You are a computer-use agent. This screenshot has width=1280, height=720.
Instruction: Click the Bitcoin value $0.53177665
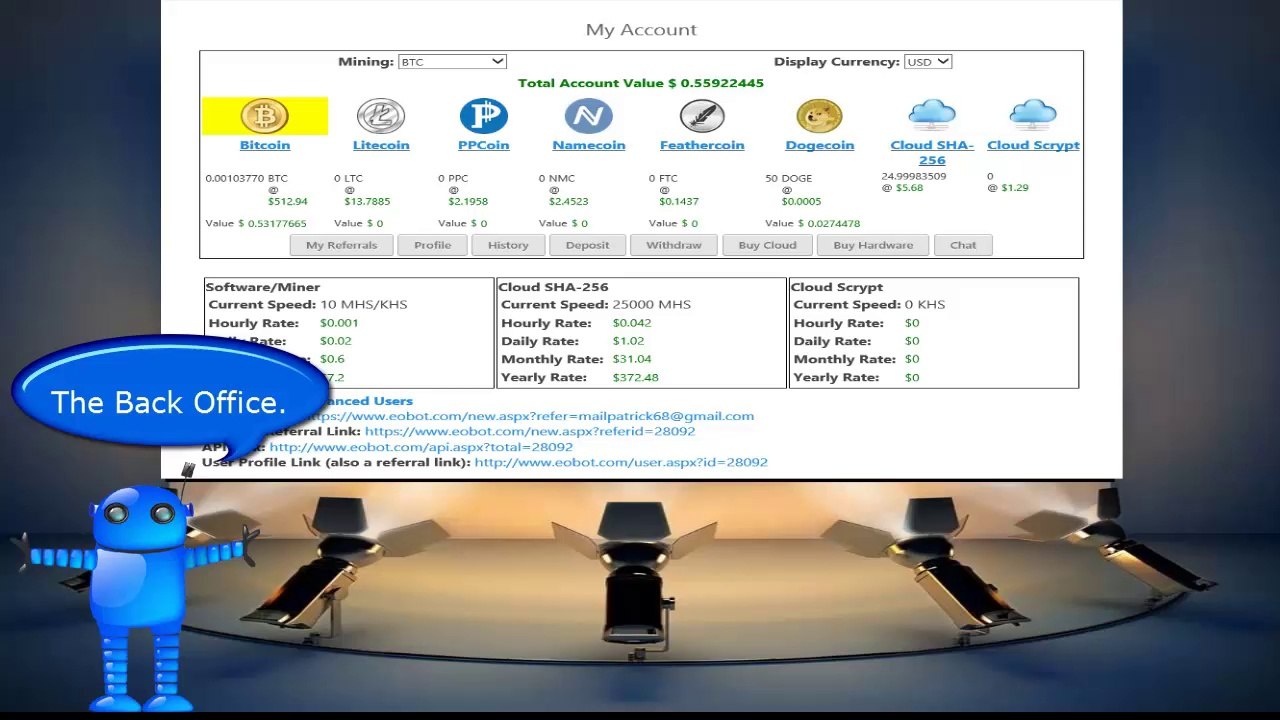click(272, 223)
